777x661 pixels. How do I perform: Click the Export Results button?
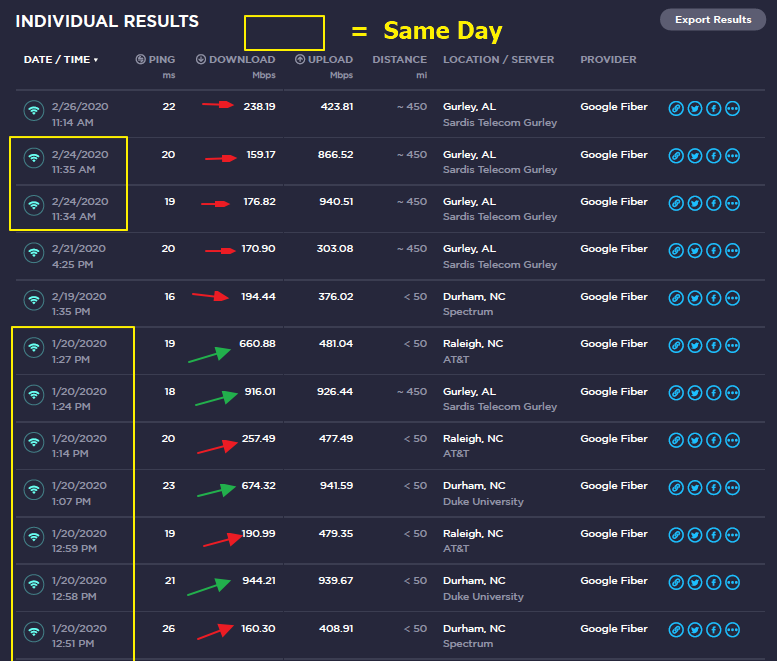tap(713, 20)
